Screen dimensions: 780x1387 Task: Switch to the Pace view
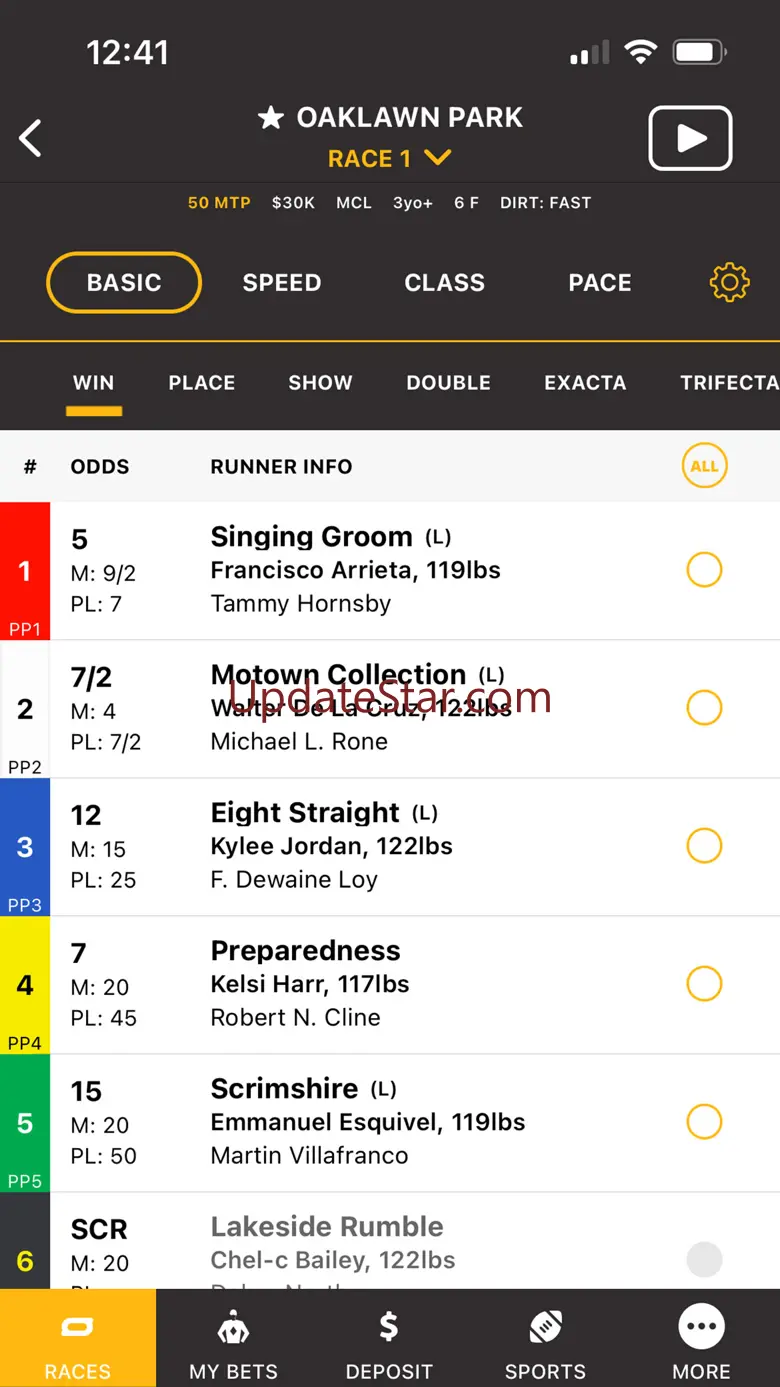(600, 283)
